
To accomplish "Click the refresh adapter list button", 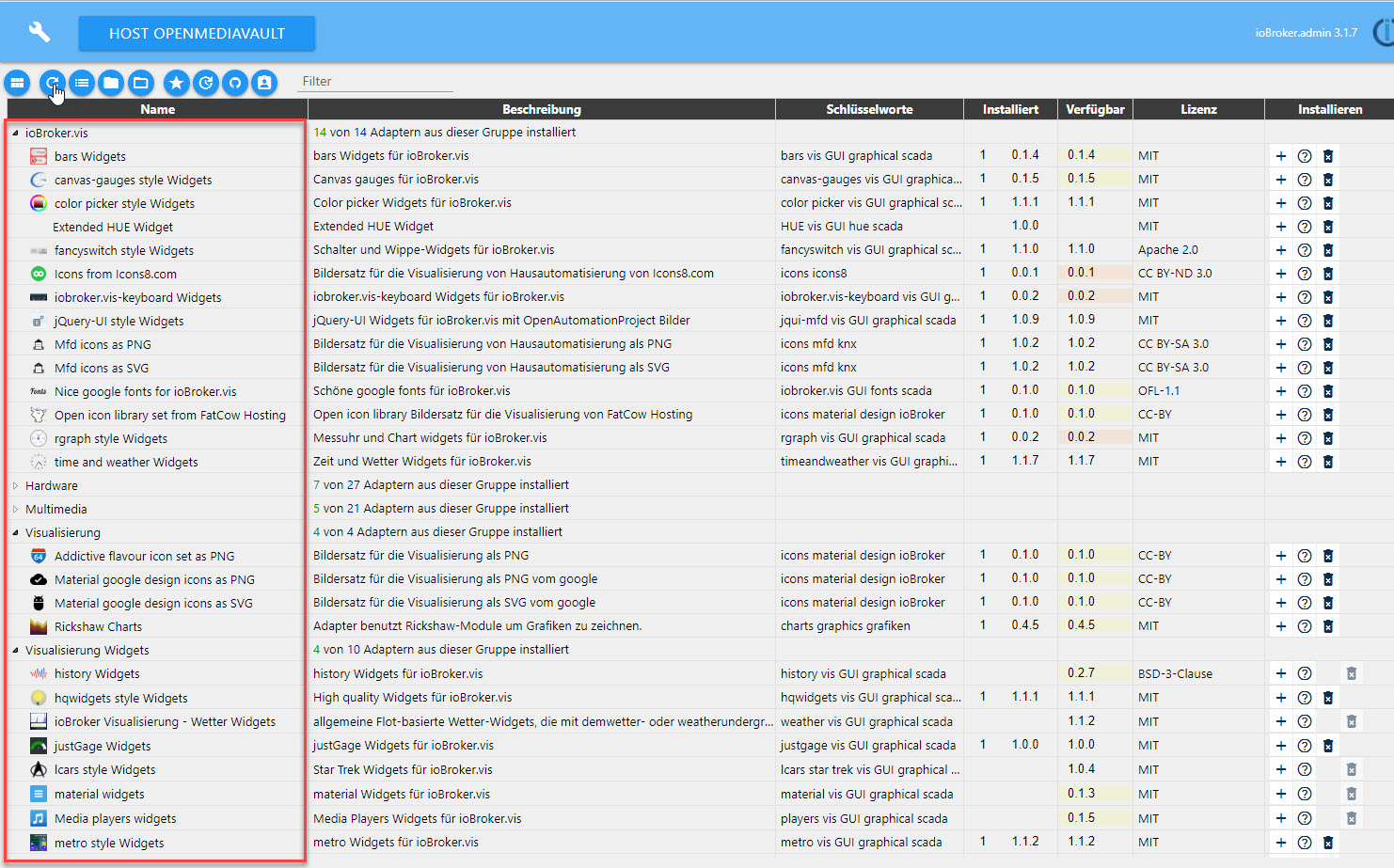I will coord(53,83).
